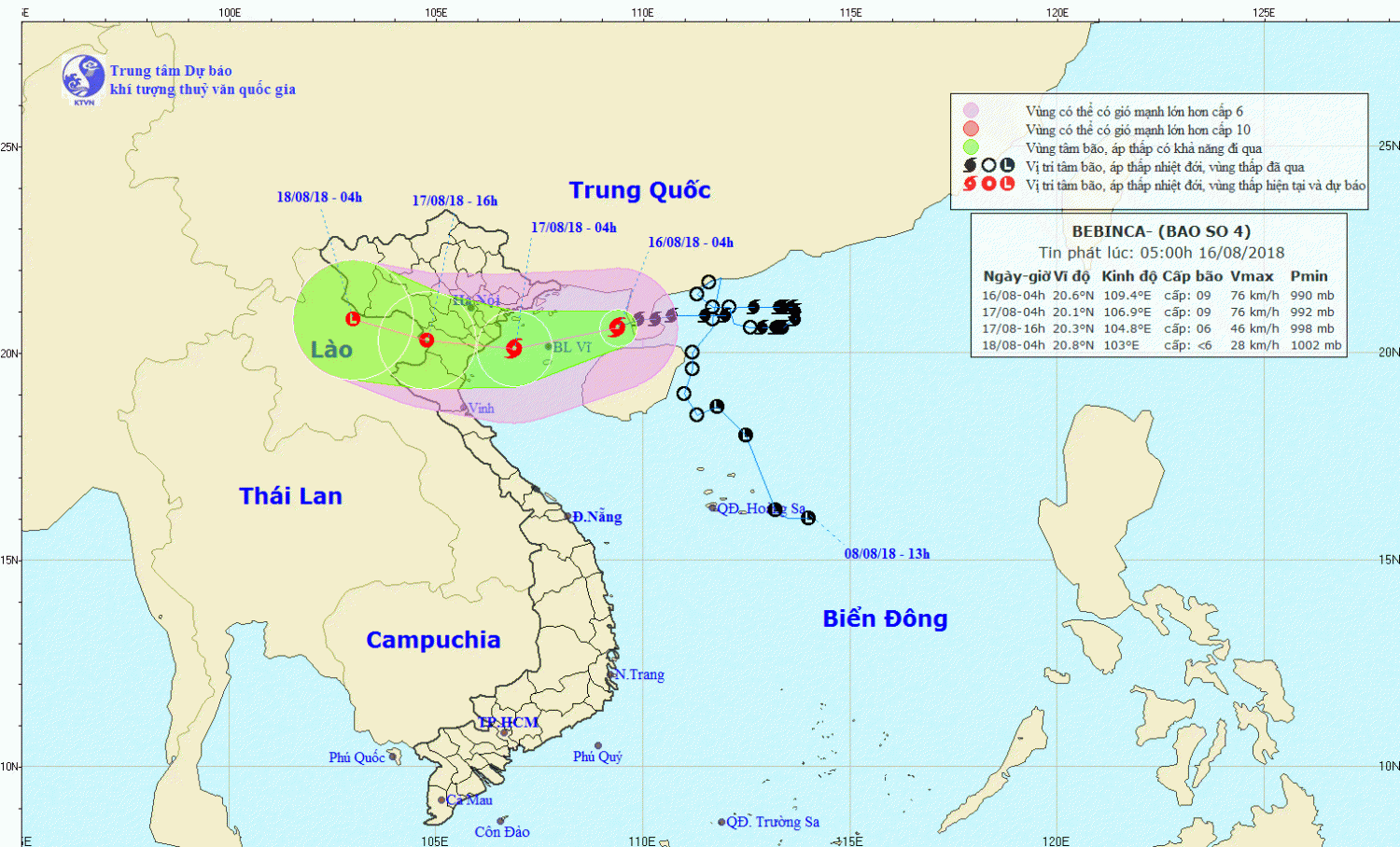This screenshot has width=1400, height=847.
Task: Click the red storm icon in the legend
Action: coord(971,184)
